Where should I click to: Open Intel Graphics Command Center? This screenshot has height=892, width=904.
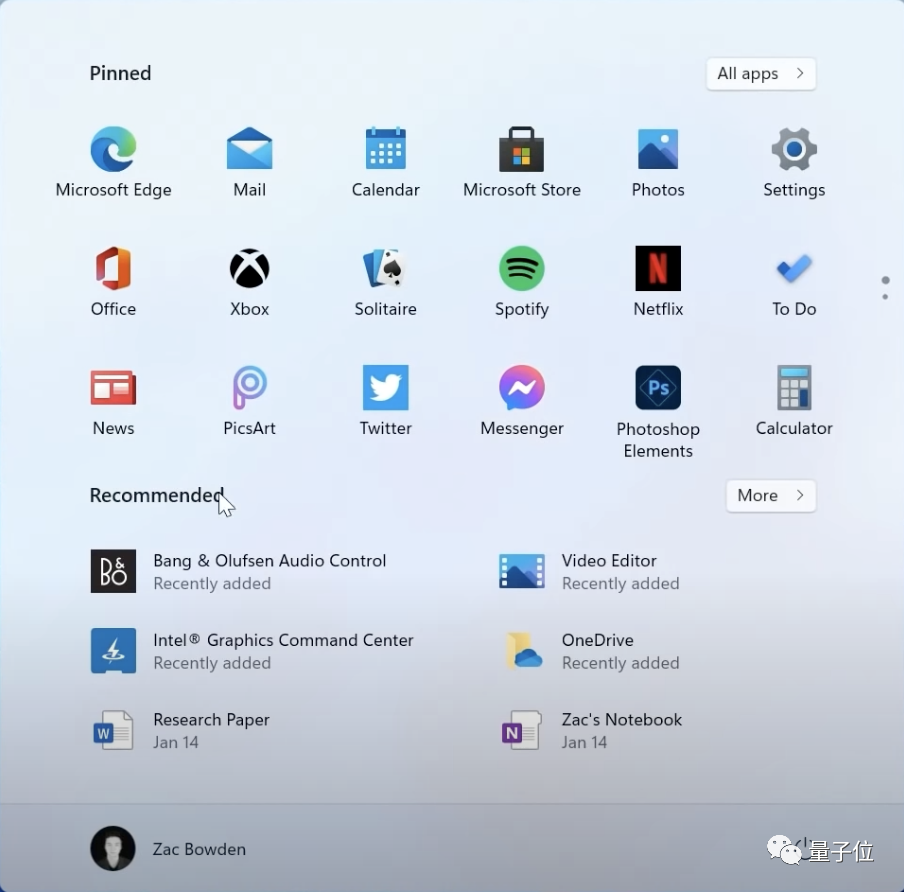click(252, 651)
